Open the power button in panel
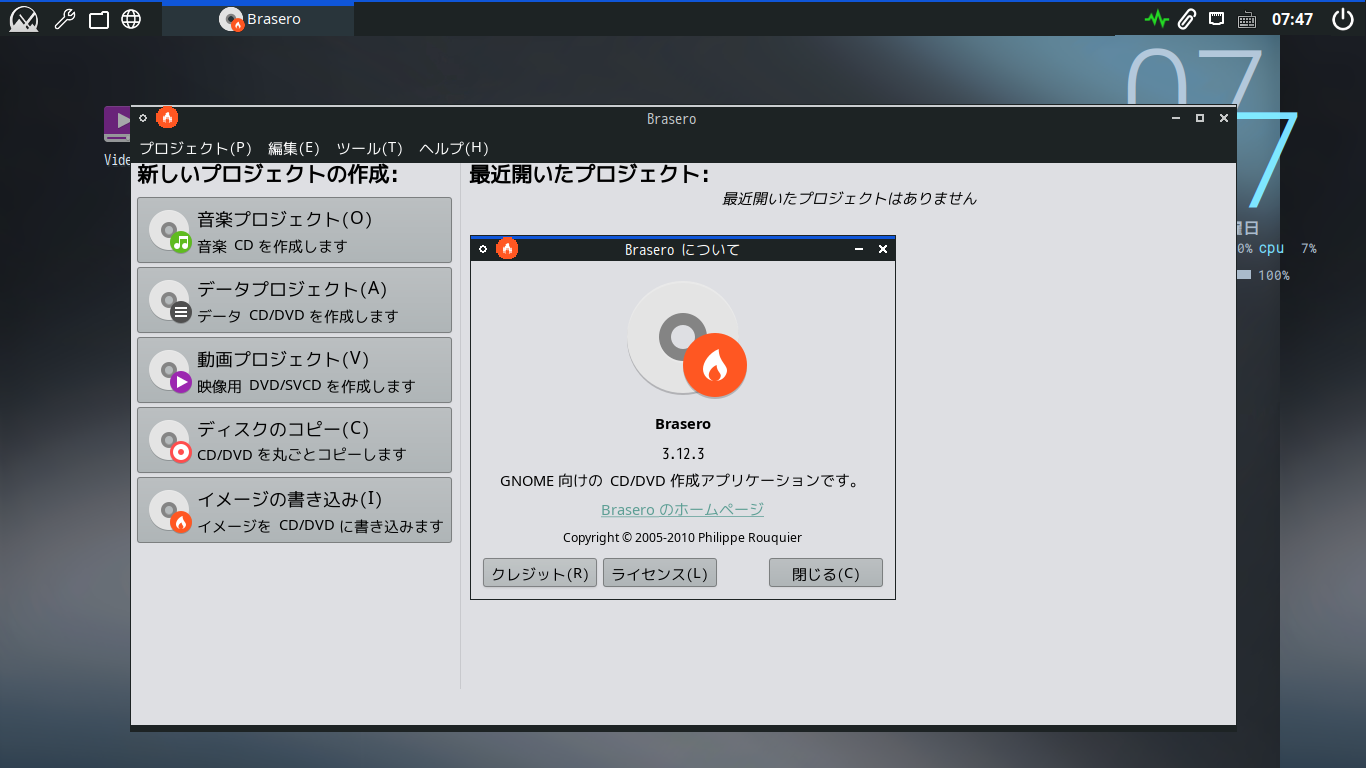This screenshot has height=768, width=1366. click(x=1343, y=19)
